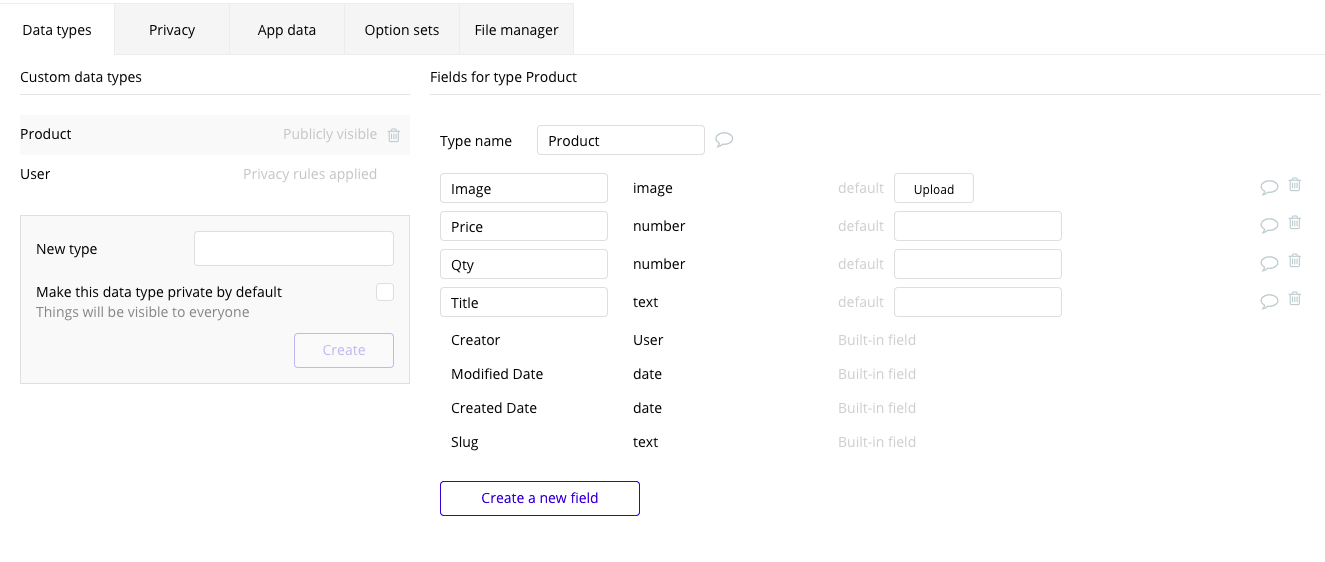Click default value input for Qty
This screenshot has width=1325, height=562.
tap(978, 264)
